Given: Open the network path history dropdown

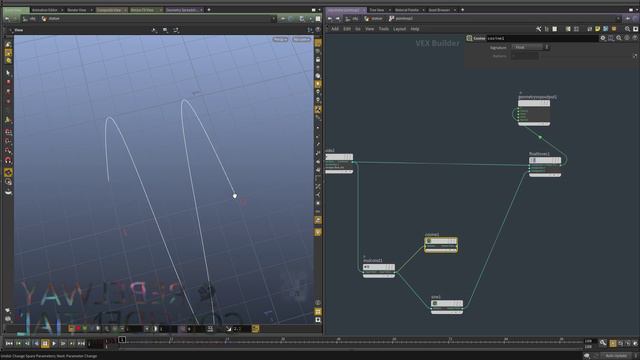Looking at the screenshot, I should point(619,19).
